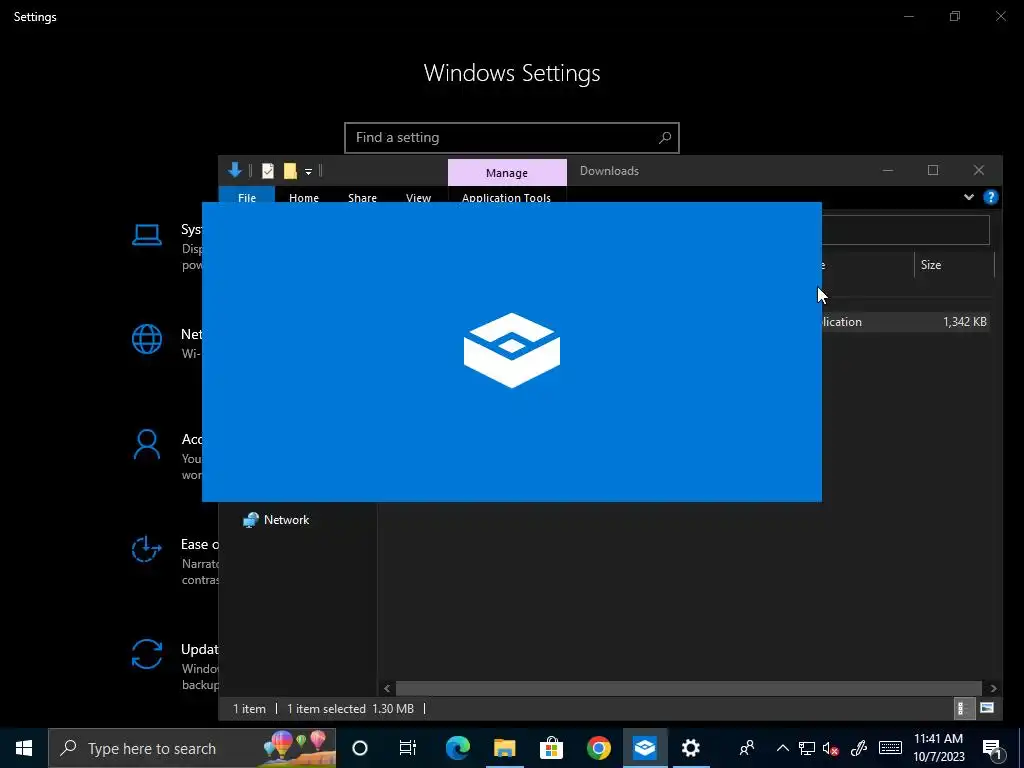The height and width of the screenshot is (768, 1024).
Task: Click the taskbar search box
Action: pyautogui.click(x=193, y=748)
